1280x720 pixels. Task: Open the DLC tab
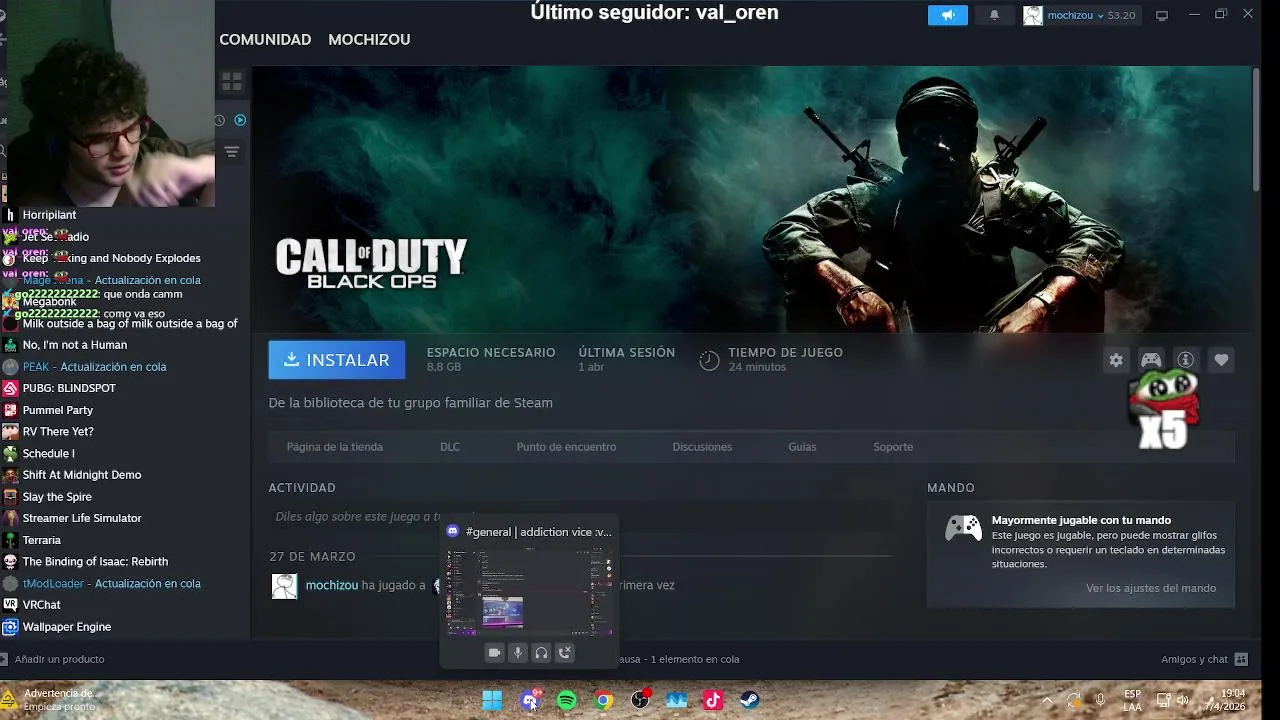tap(450, 447)
